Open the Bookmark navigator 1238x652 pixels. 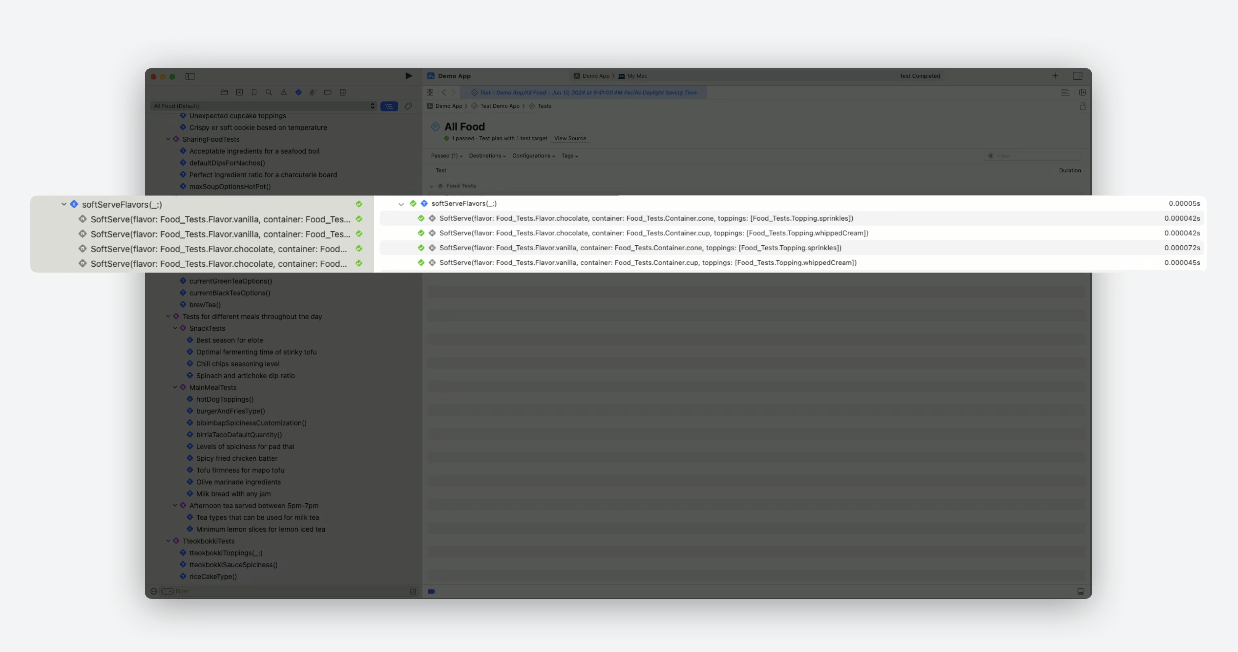pos(254,92)
